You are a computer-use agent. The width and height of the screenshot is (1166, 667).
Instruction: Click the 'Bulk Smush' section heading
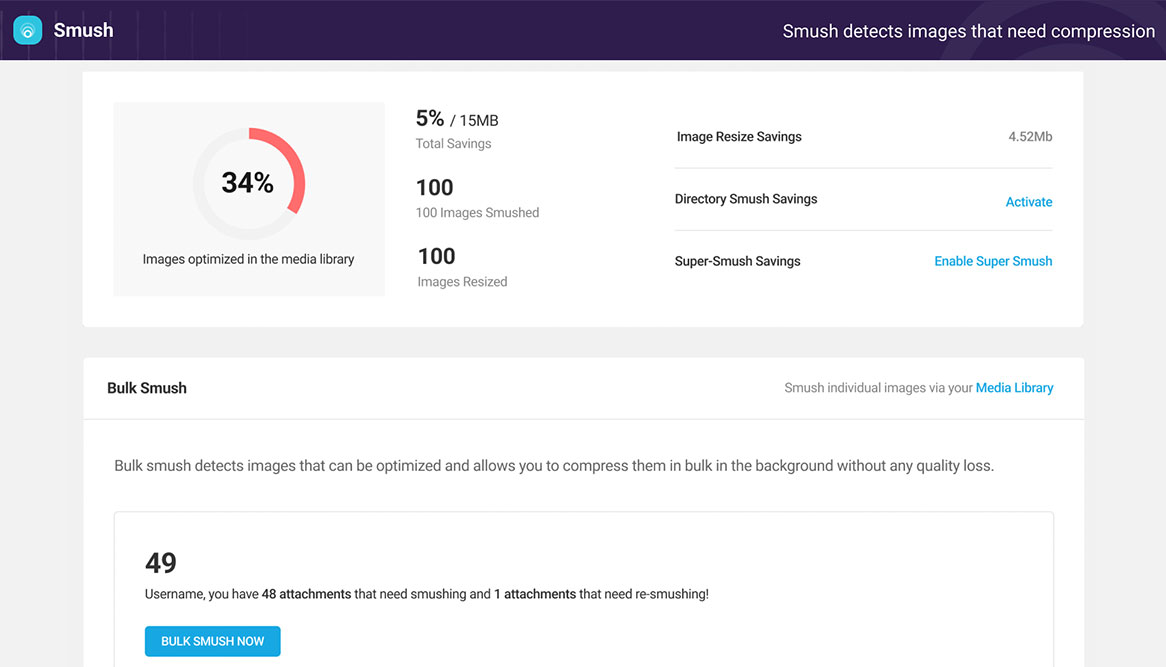point(146,388)
